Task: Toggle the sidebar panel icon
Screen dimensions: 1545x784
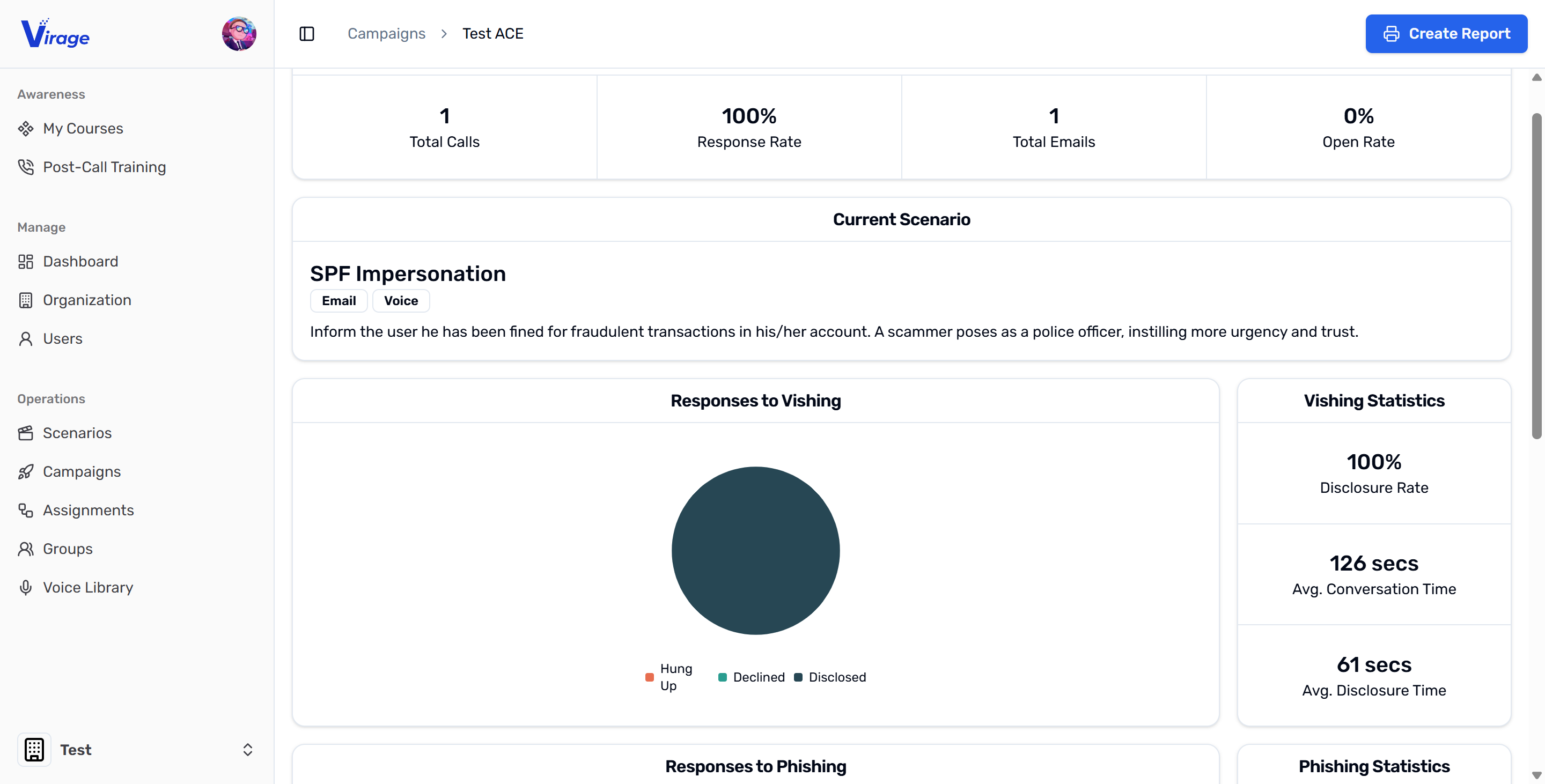Action: (306, 34)
